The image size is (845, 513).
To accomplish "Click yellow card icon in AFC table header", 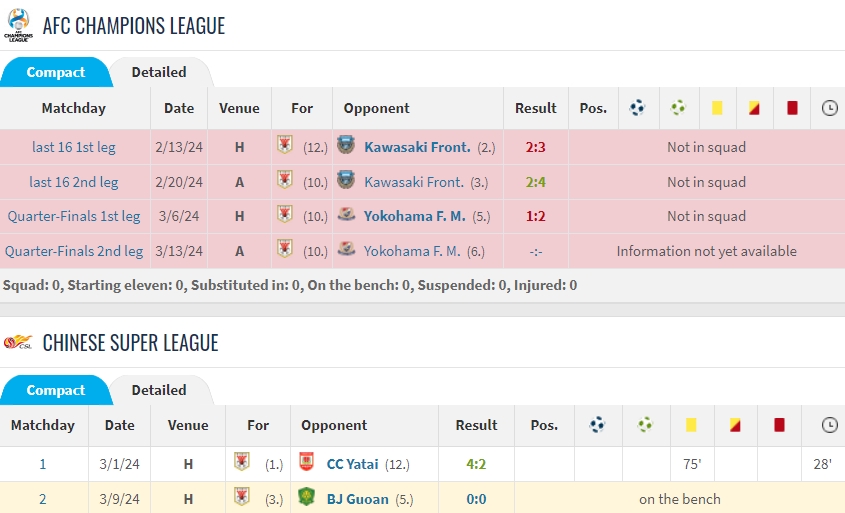I will [x=717, y=108].
